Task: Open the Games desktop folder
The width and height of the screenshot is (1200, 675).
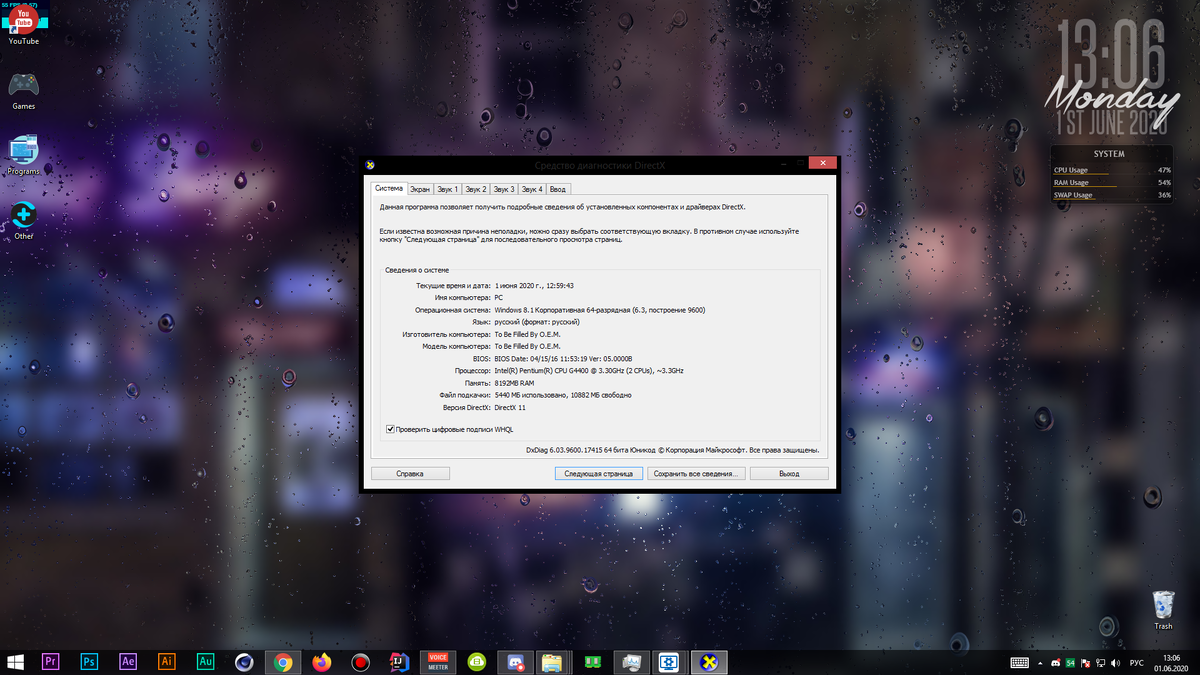Action: (23, 90)
